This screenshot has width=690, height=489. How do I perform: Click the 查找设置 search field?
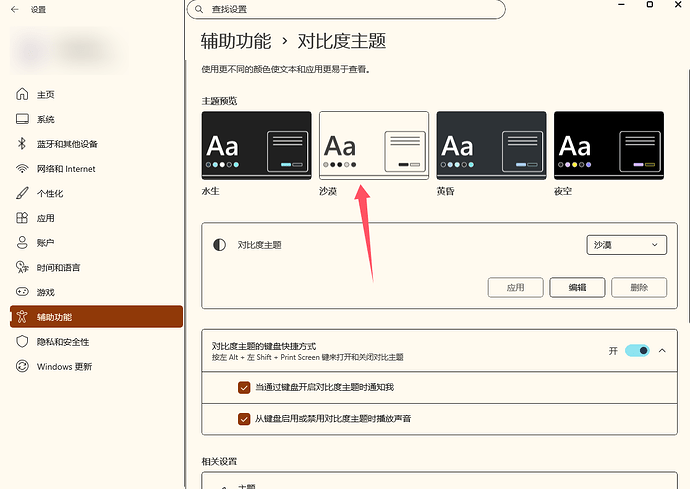point(346,9)
